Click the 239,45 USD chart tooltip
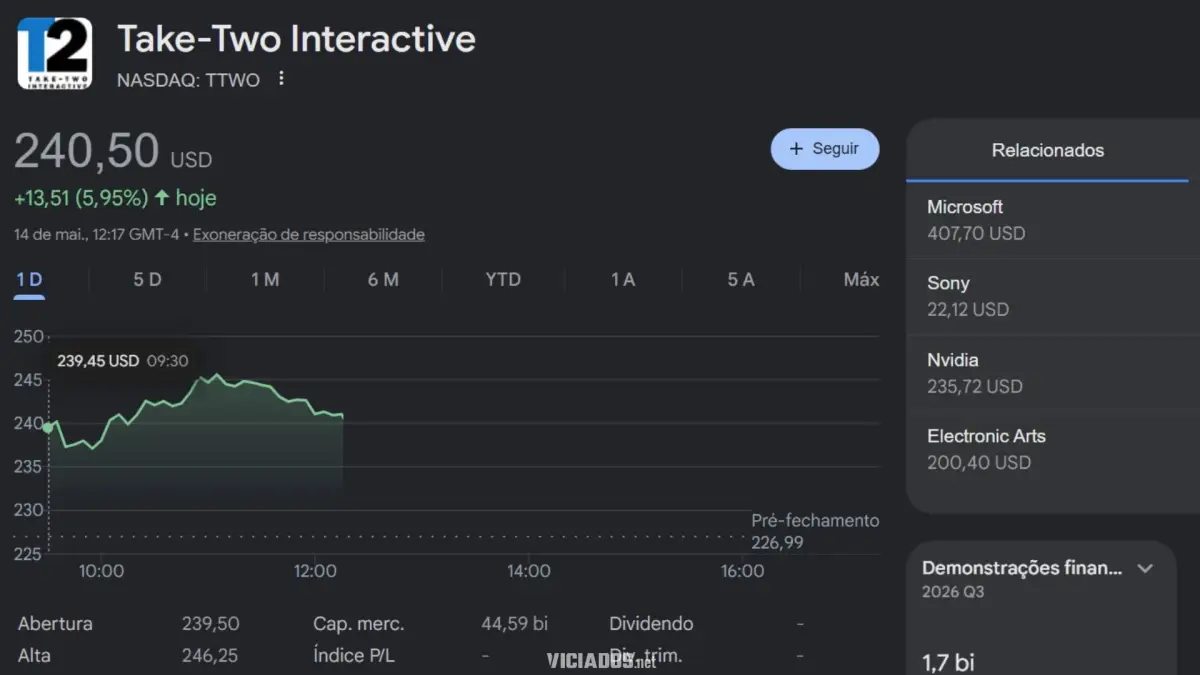1200x675 pixels. [x=123, y=361]
